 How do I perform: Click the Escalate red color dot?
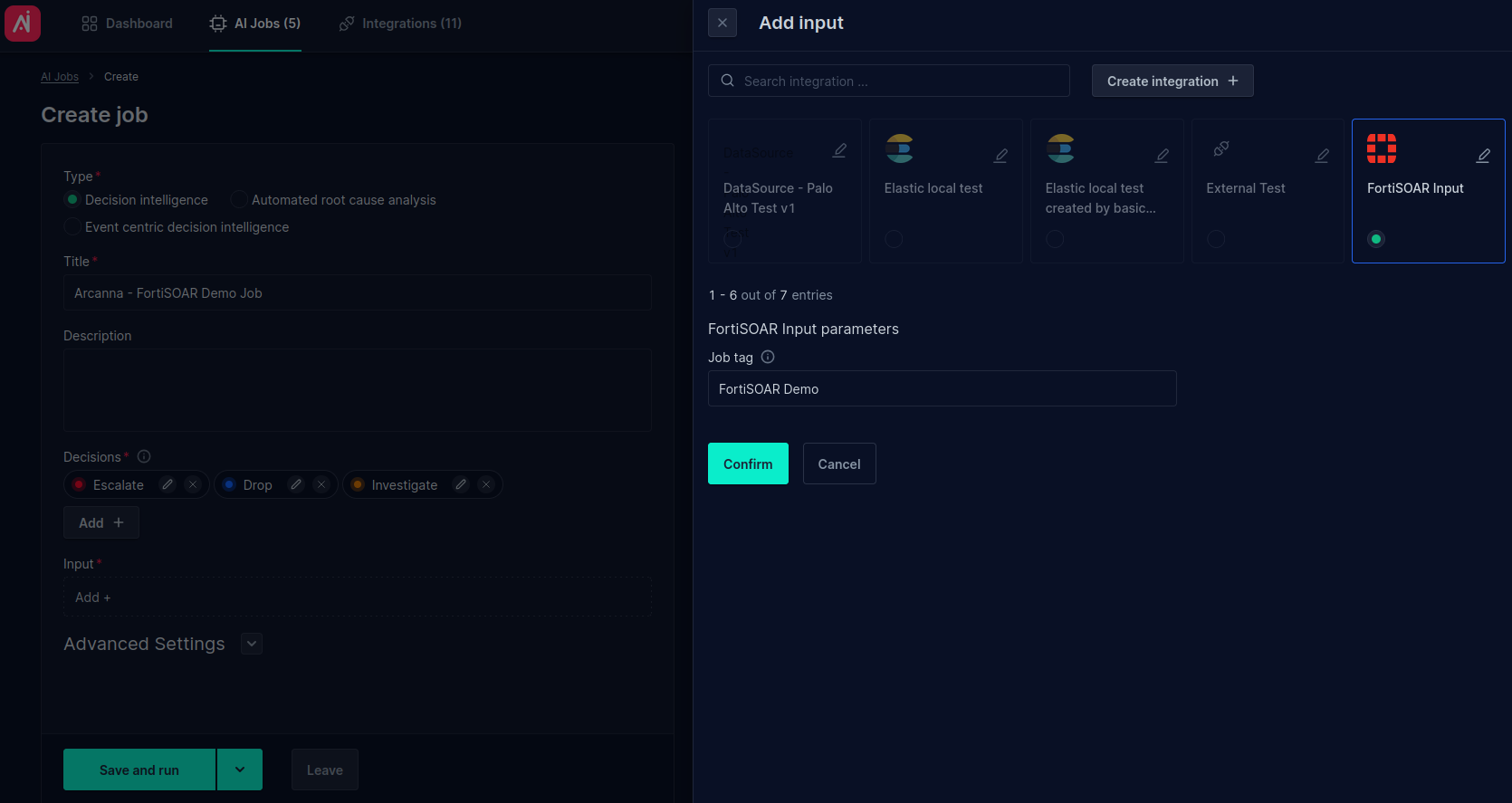79,484
